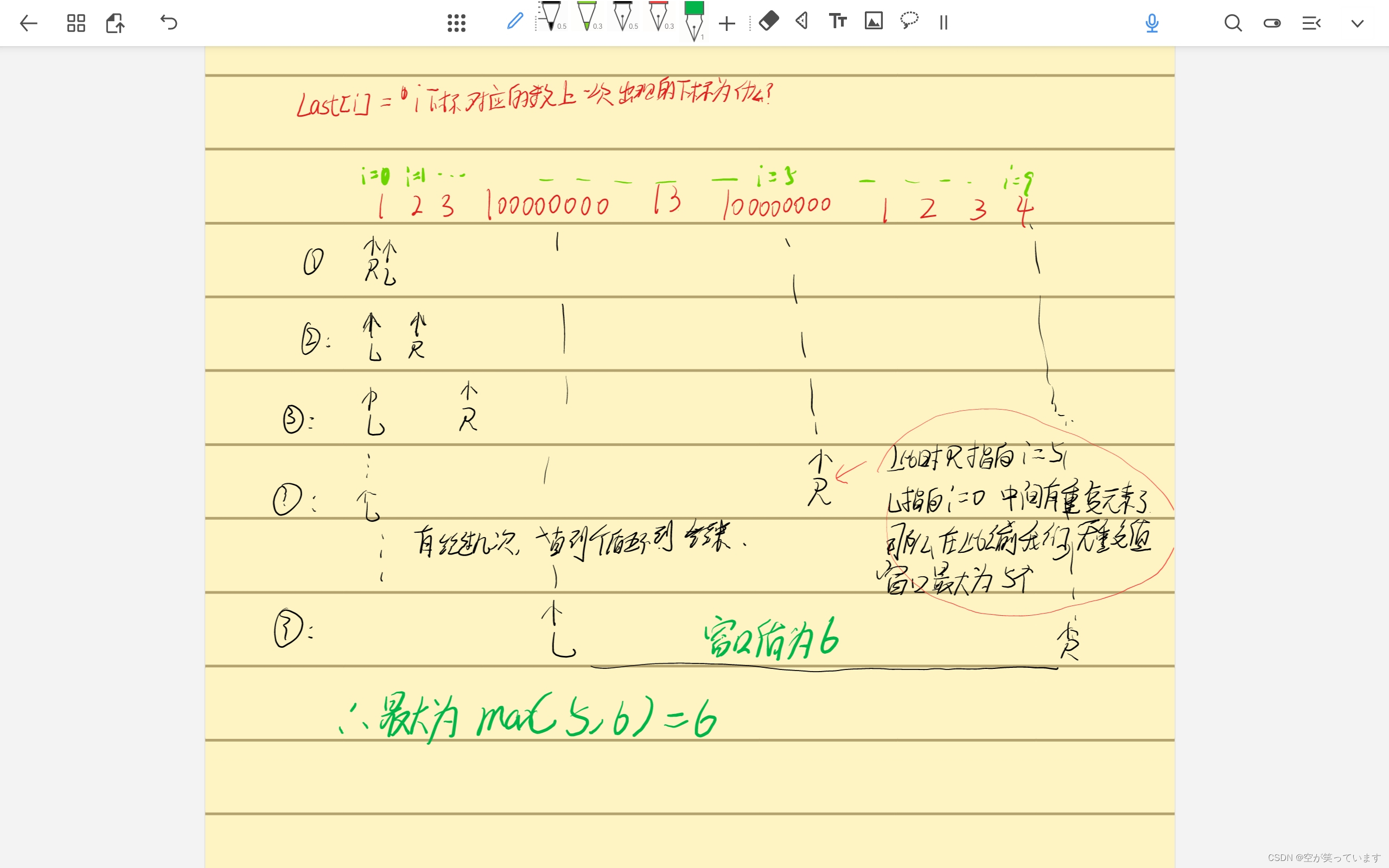1389x868 pixels.
Task: Open the nine-dot tools grid
Action: pyautogui.click(x=456, y=23)
